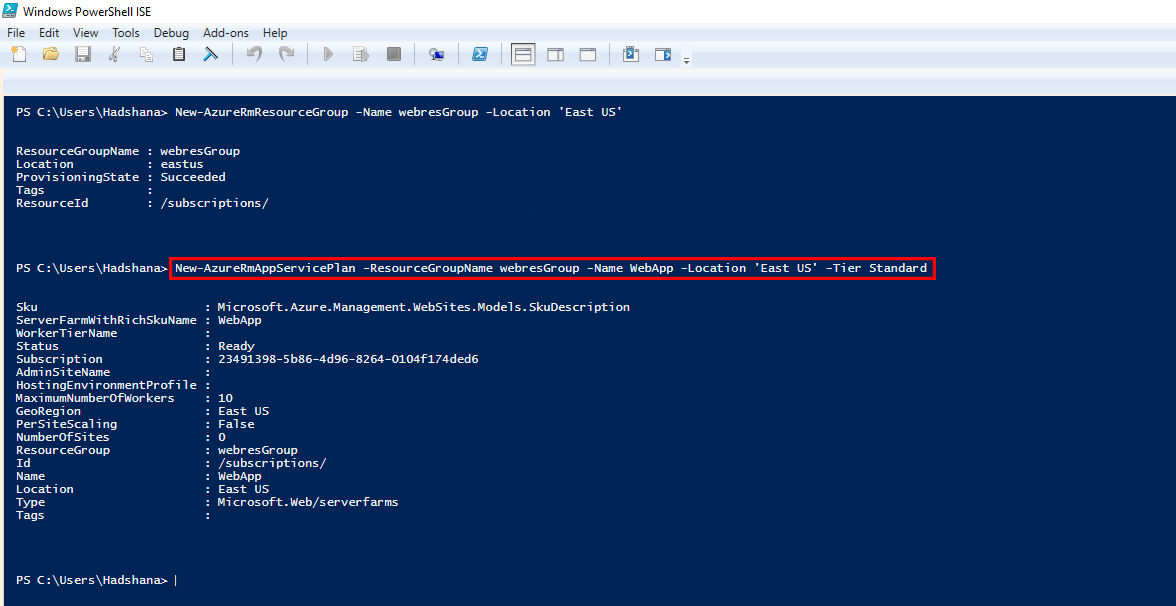Viewport: 1176px width, 606px height.
Task: Click the PerSiteScaling 'False' value
Action: tap(236, 424)
